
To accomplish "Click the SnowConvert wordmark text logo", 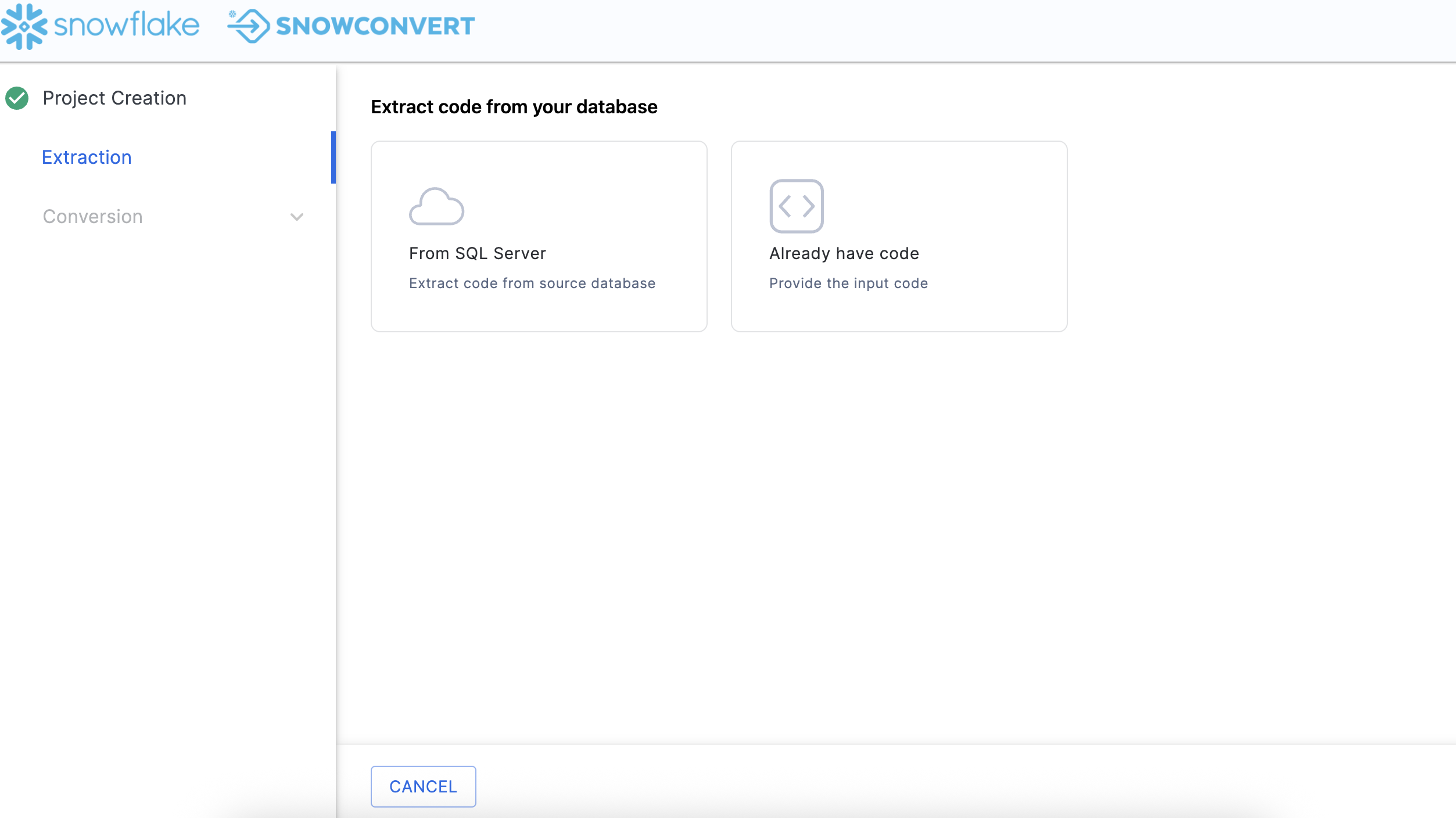I will click(375, 26).
